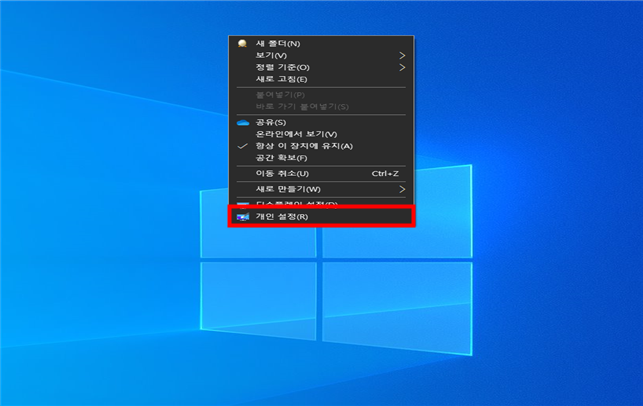Open 새로 만들기(W) entry
This screenshot has width=643, height=406.
pyautogui.click(x=321, y=189)
